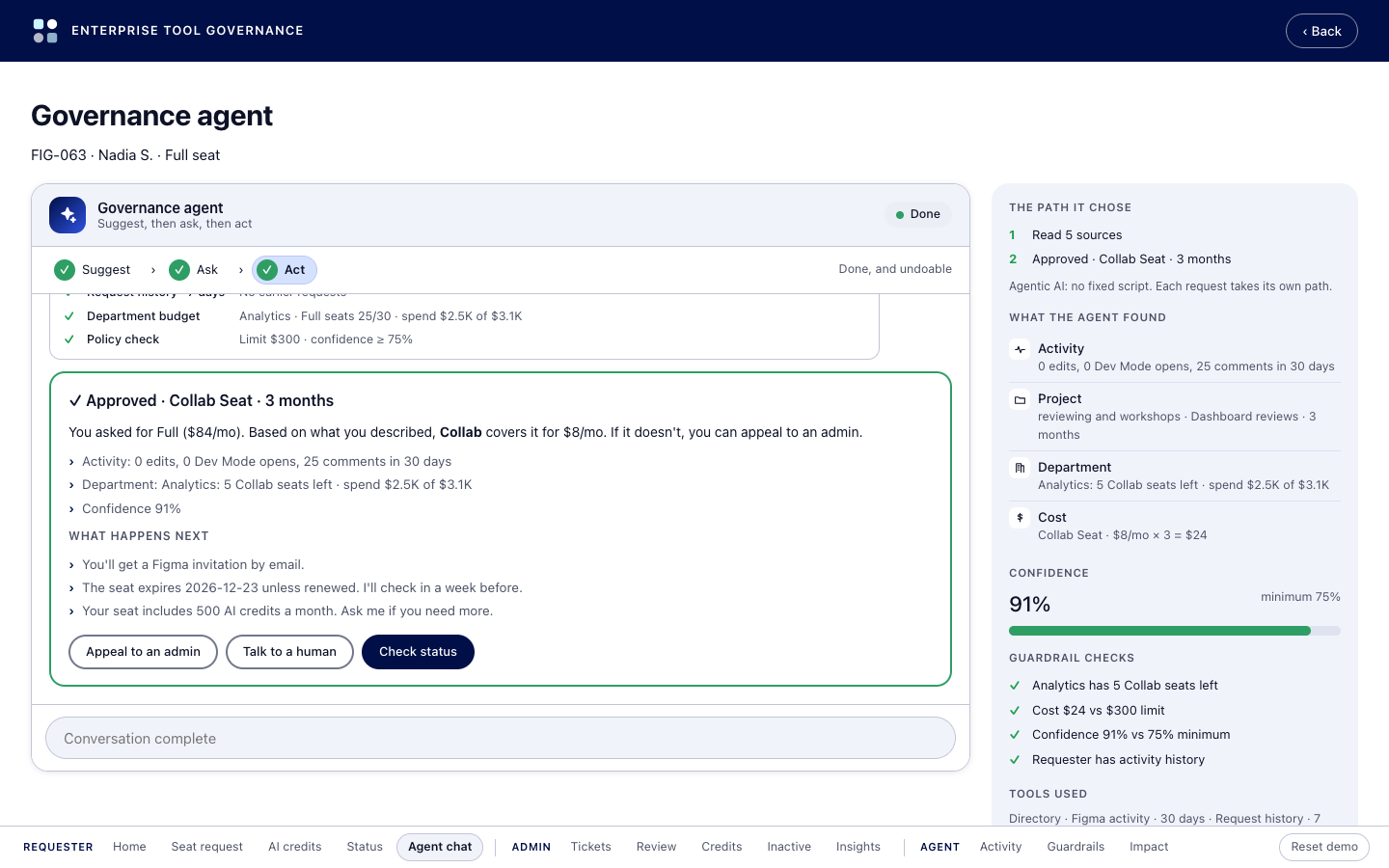Viewport: 1389px width, 868px height.
Task: Click 'Collab Seat · $8/mo × 3 = $24' cost text
Action: (1122, 535)
